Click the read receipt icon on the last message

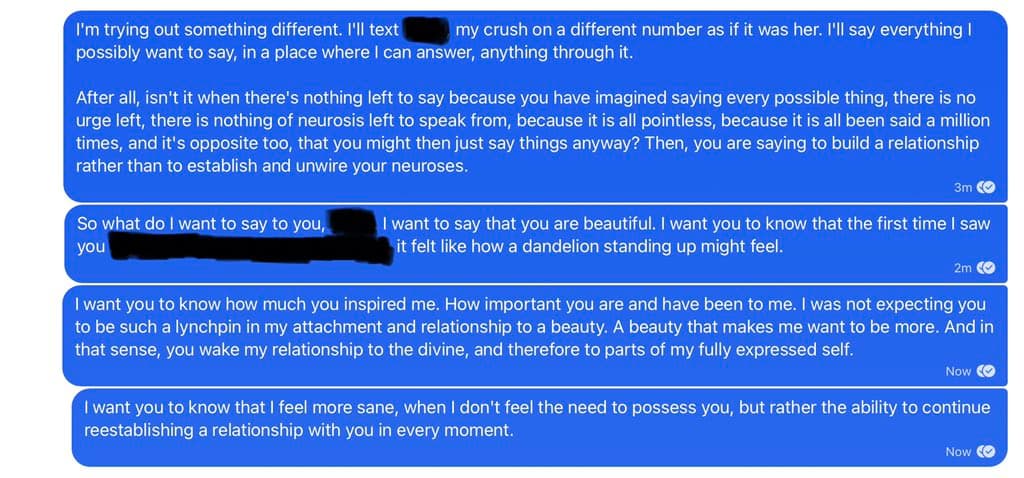[x=986, y=452]
